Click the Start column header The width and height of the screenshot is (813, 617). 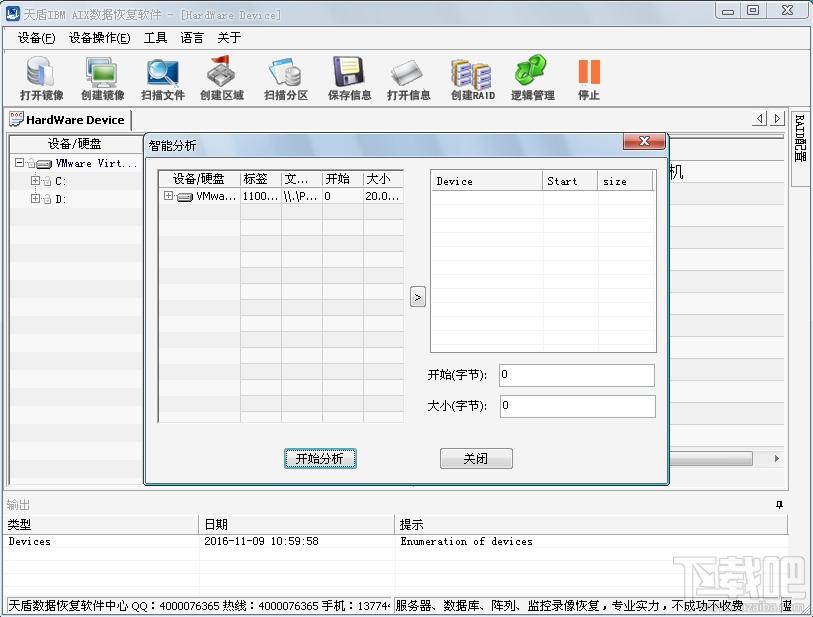click(570, 181)
